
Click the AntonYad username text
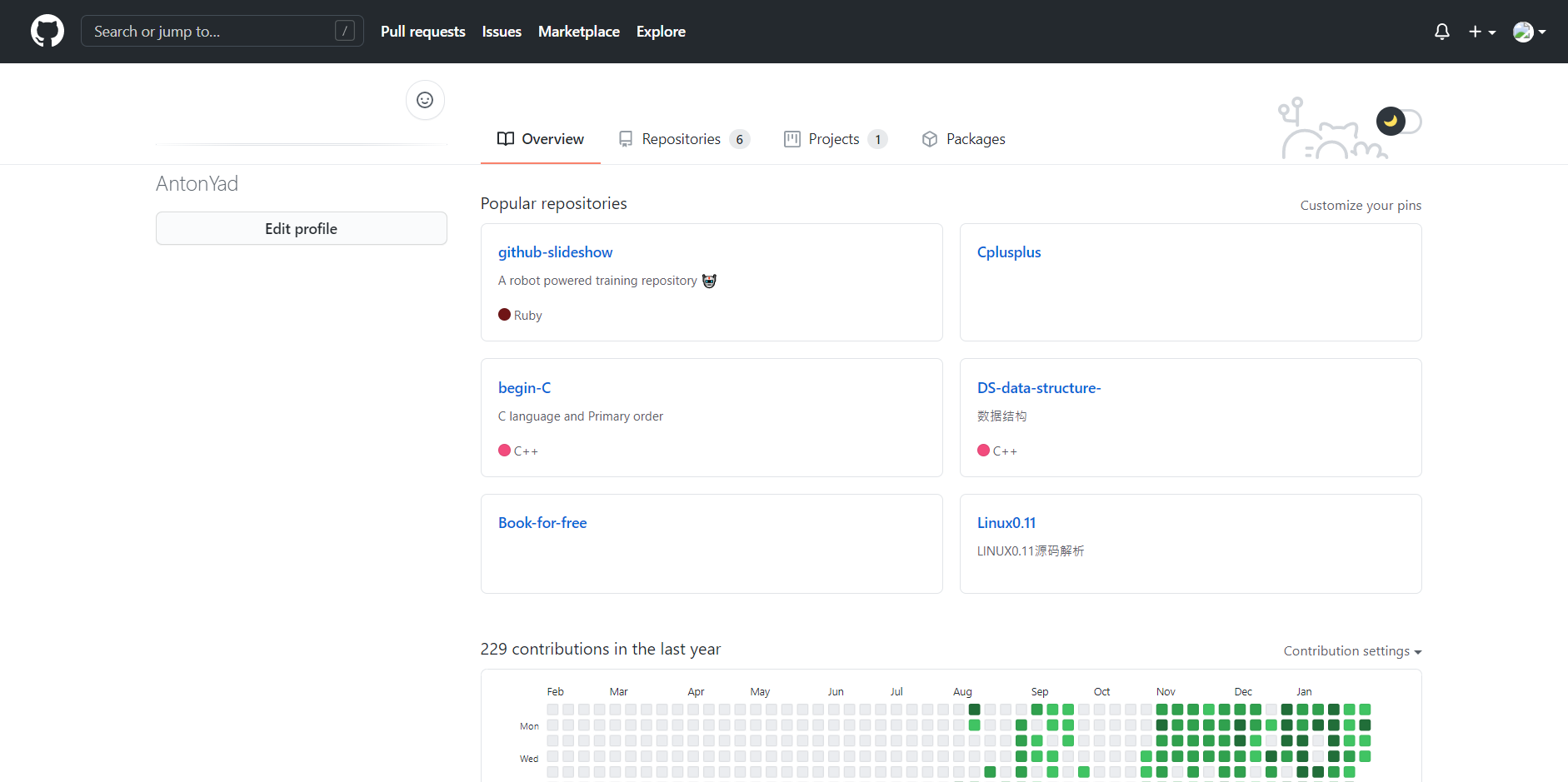point(197,184)
